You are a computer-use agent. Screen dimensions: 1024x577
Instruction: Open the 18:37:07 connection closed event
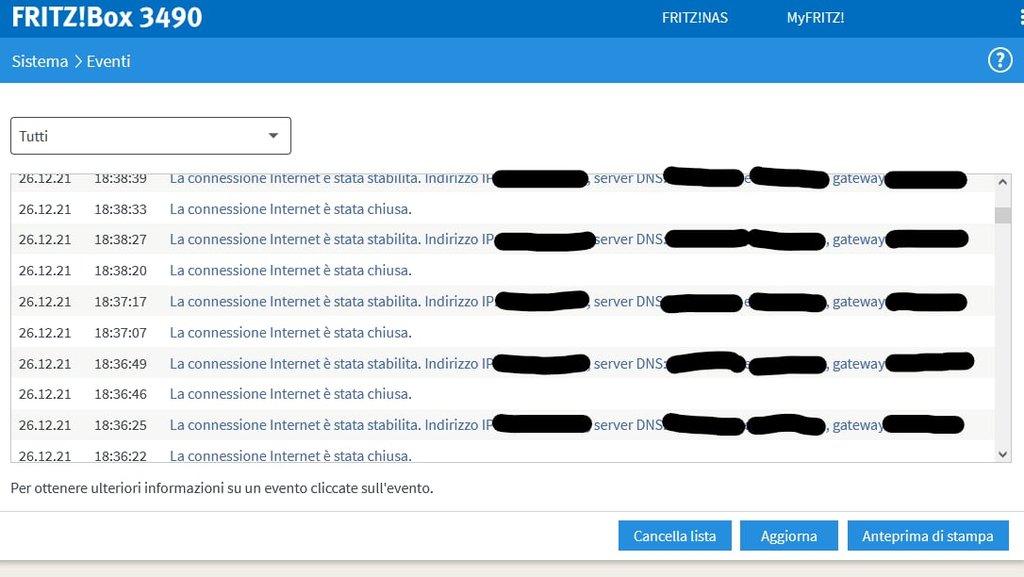point(290,333)
